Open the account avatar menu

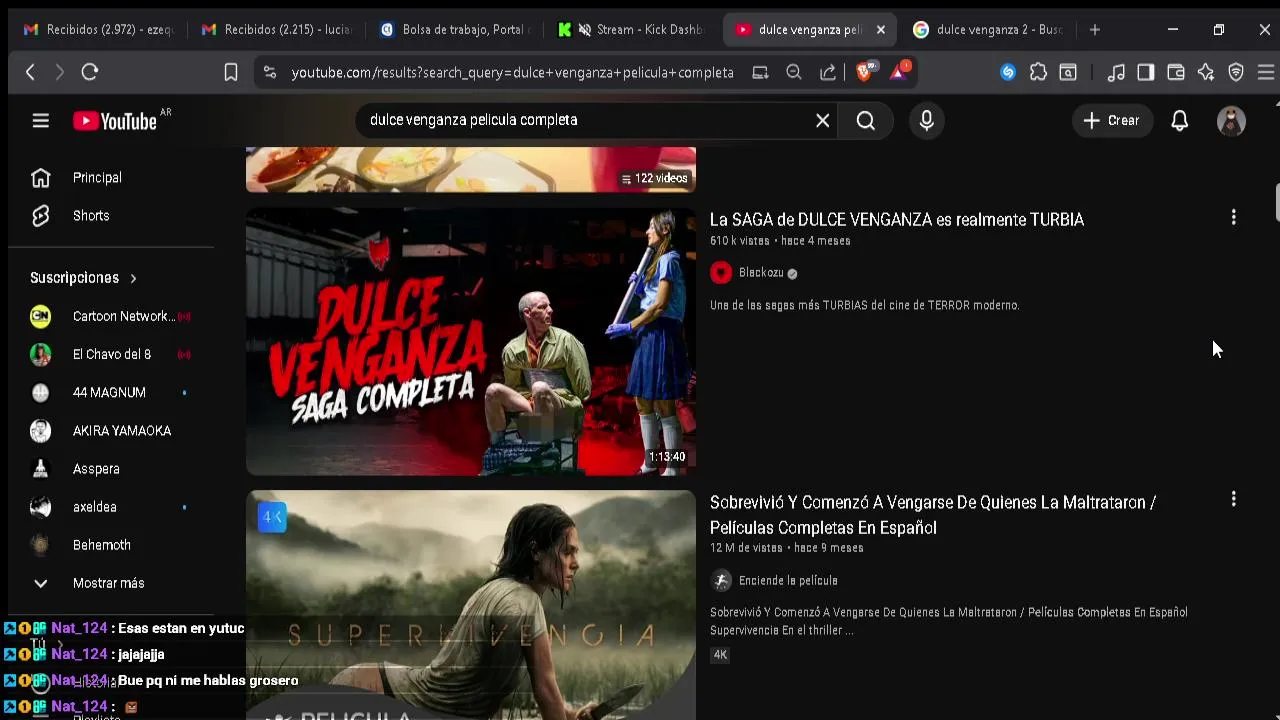click(1231, 121)
